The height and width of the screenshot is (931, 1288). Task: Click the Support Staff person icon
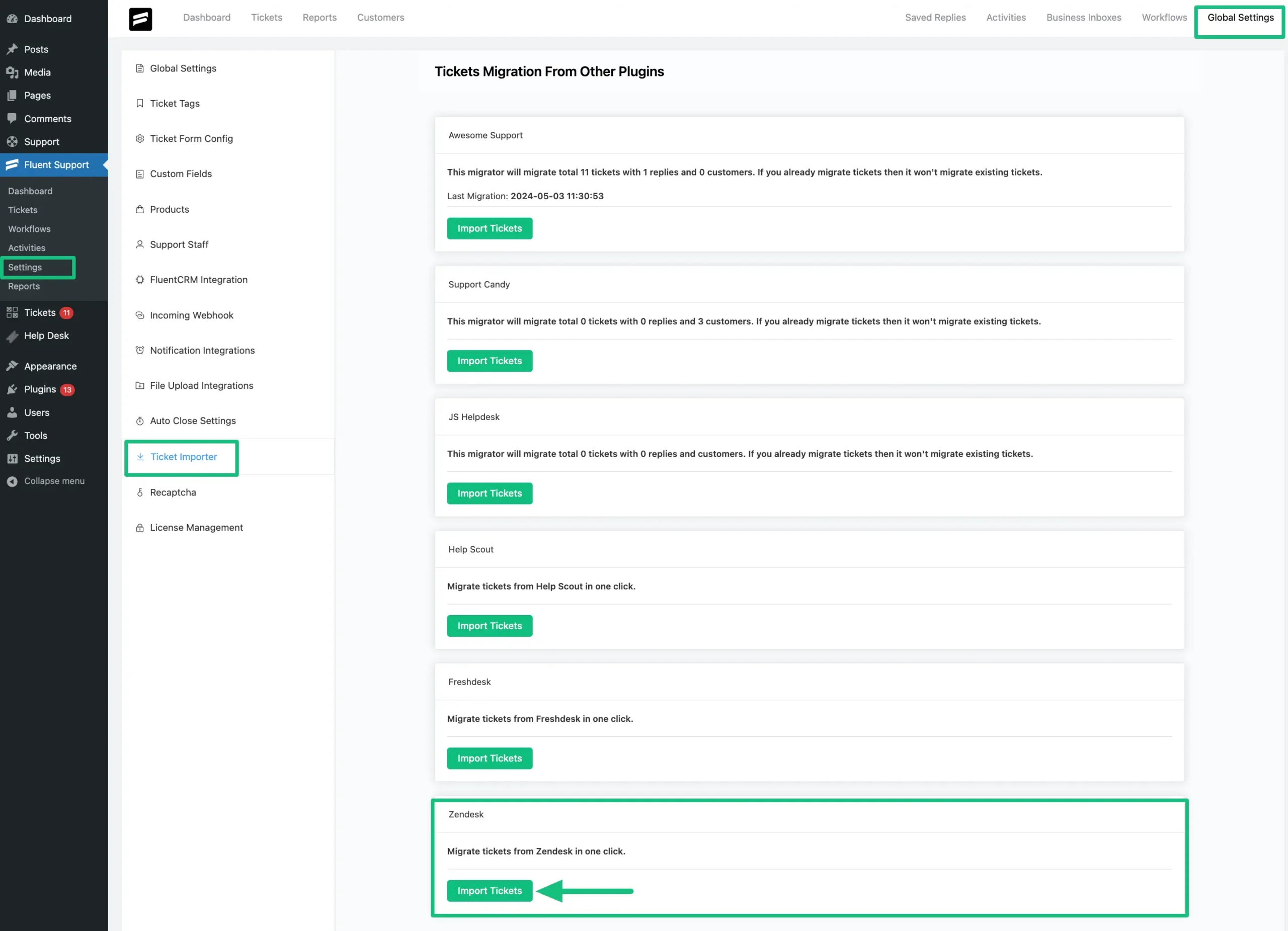[x=140, y=244]
